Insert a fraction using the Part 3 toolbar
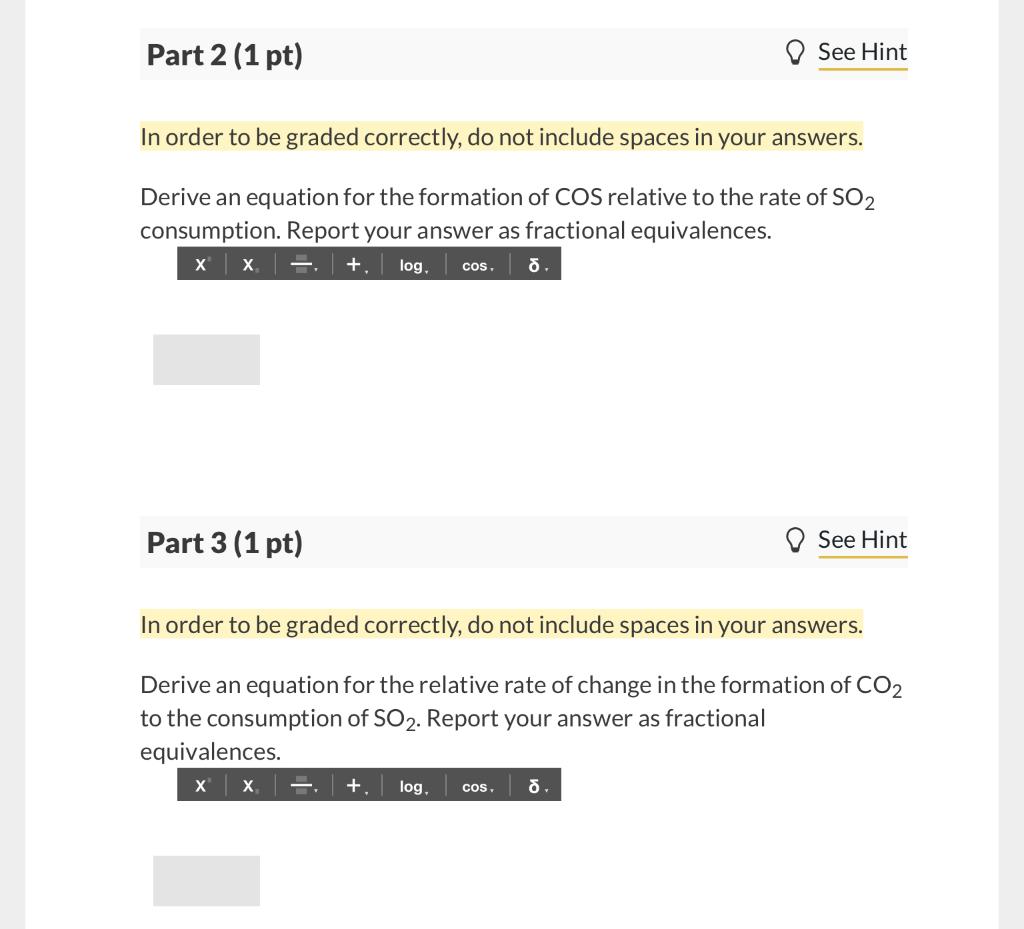Image resolution: width=1024 pixels, height=929 pixels. 301,785
